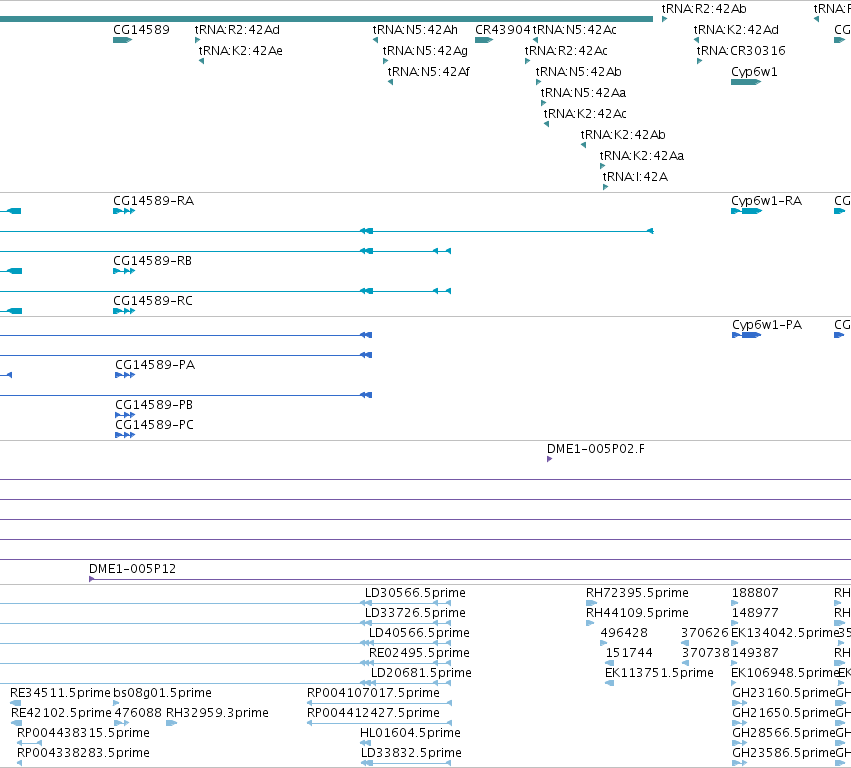Click the Cyp6w1 gene arrow glyph

tap(746, 82)
